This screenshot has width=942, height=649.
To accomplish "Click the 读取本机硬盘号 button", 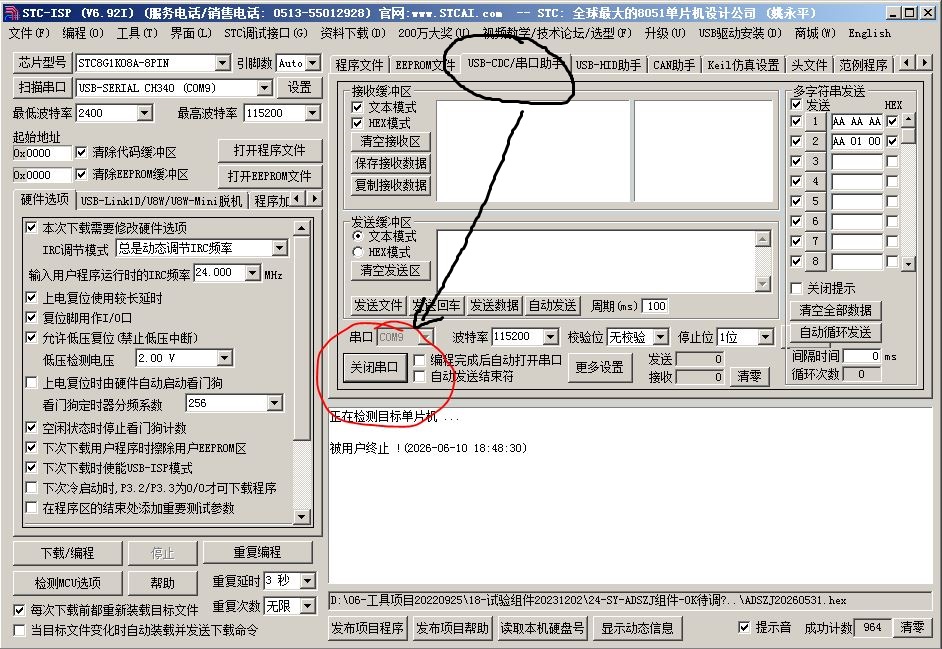I will pos(542,628).
